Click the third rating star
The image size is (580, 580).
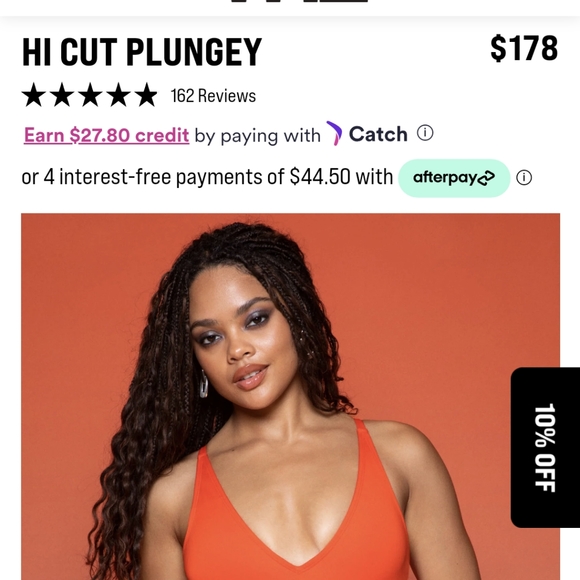click(x=90, y=95)
